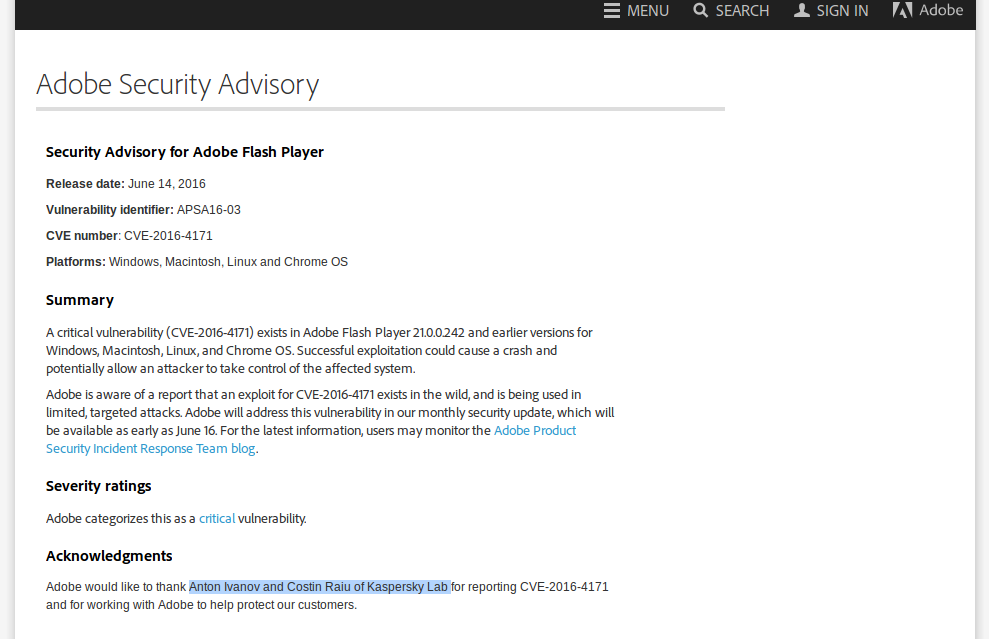Click the release date 'June 14, 2016'

pyautogui.click(x=167, y=184)
